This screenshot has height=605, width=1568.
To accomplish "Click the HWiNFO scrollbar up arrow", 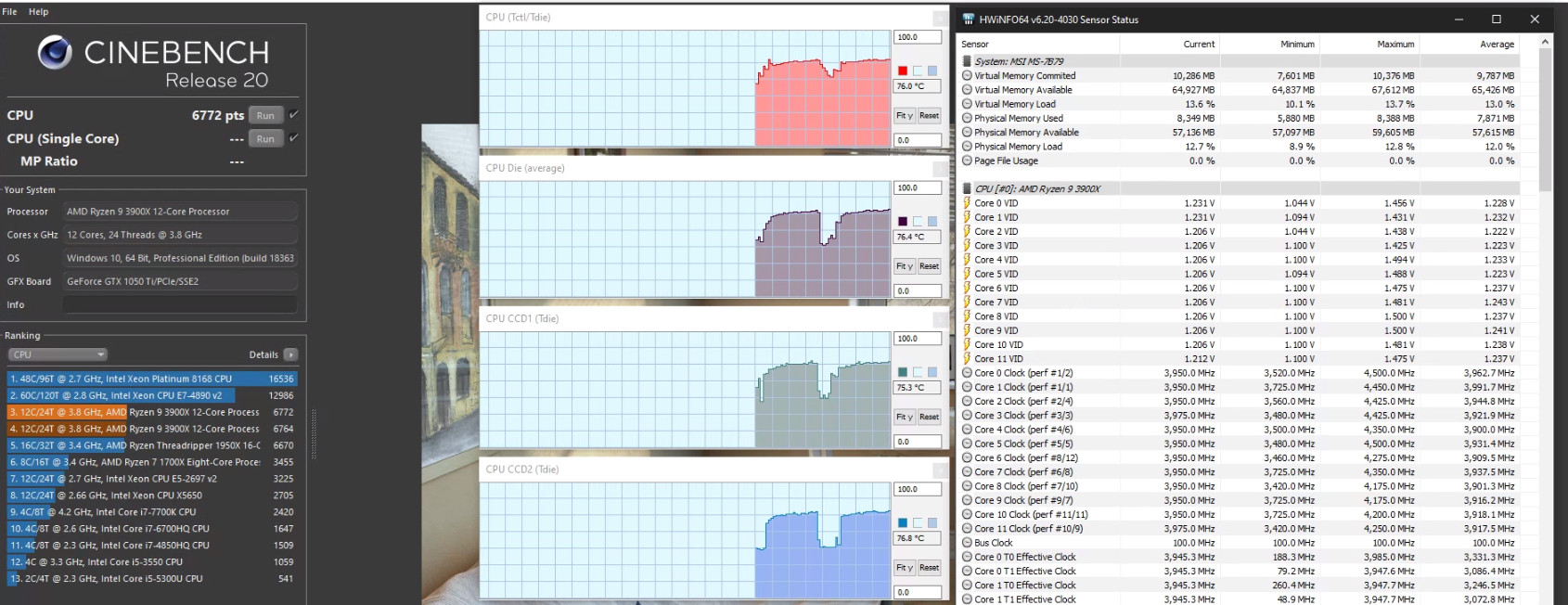I will [x=1545, y=43].
